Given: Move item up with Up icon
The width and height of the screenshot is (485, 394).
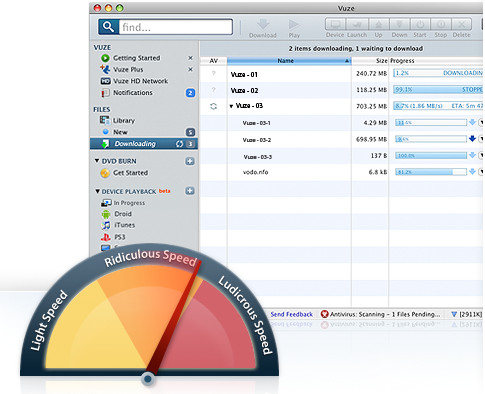Looking at the screenshot, I should coord(378,24).
